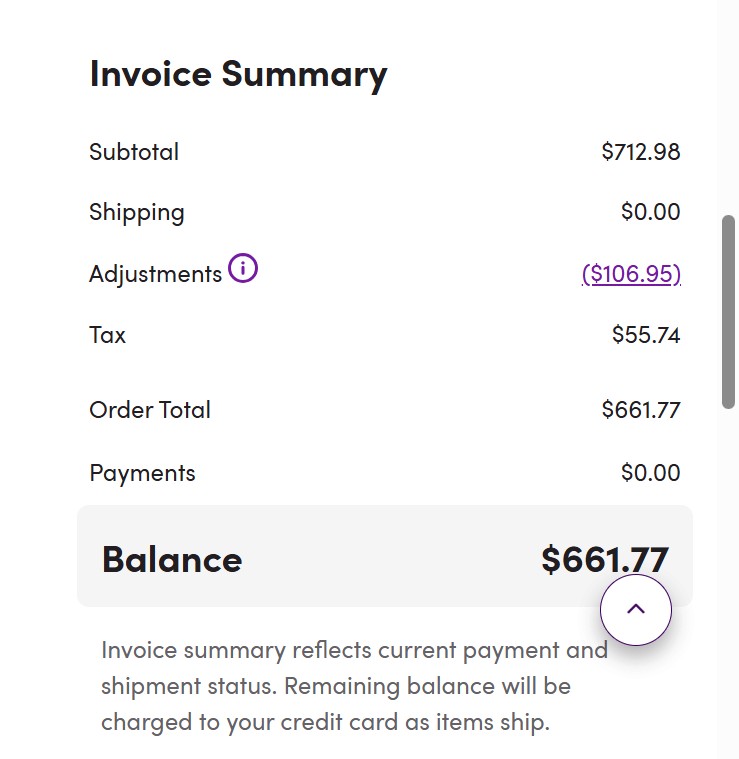The width and height of the screenshot is (739, 759).
Task: Select the Shipping $0.00 amount
Action: [650, 212]
